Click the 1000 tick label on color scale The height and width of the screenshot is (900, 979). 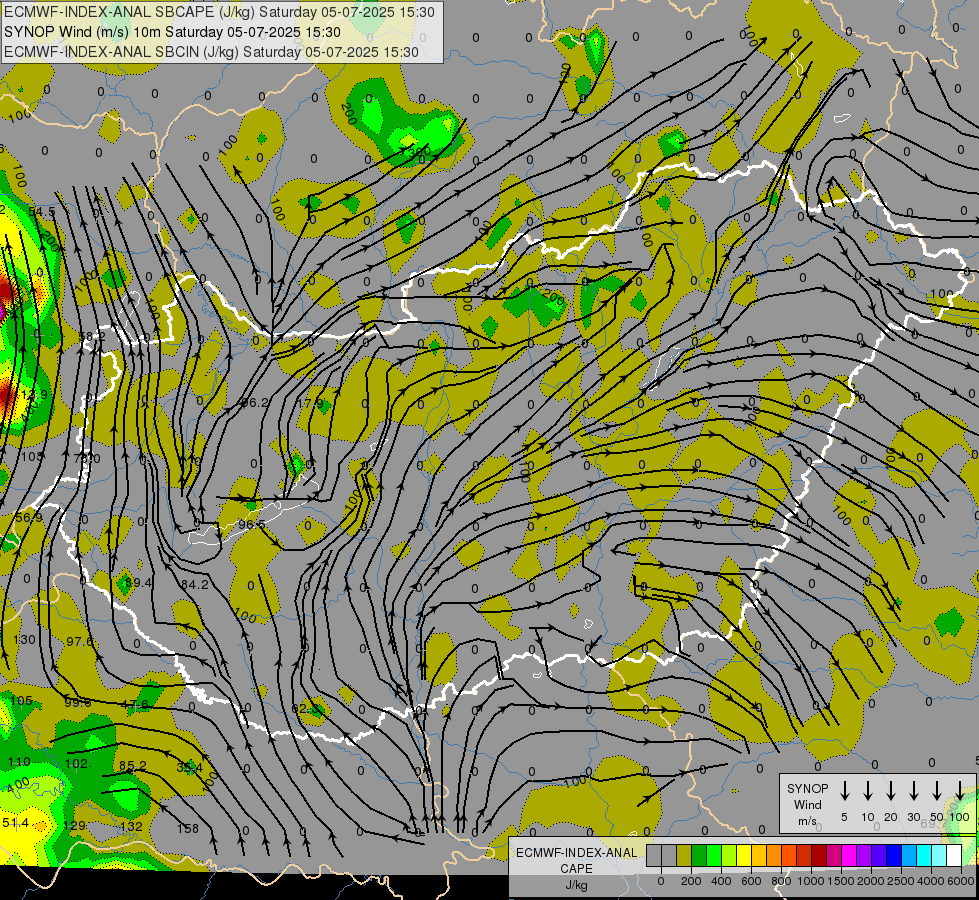(x=811, y=881)
